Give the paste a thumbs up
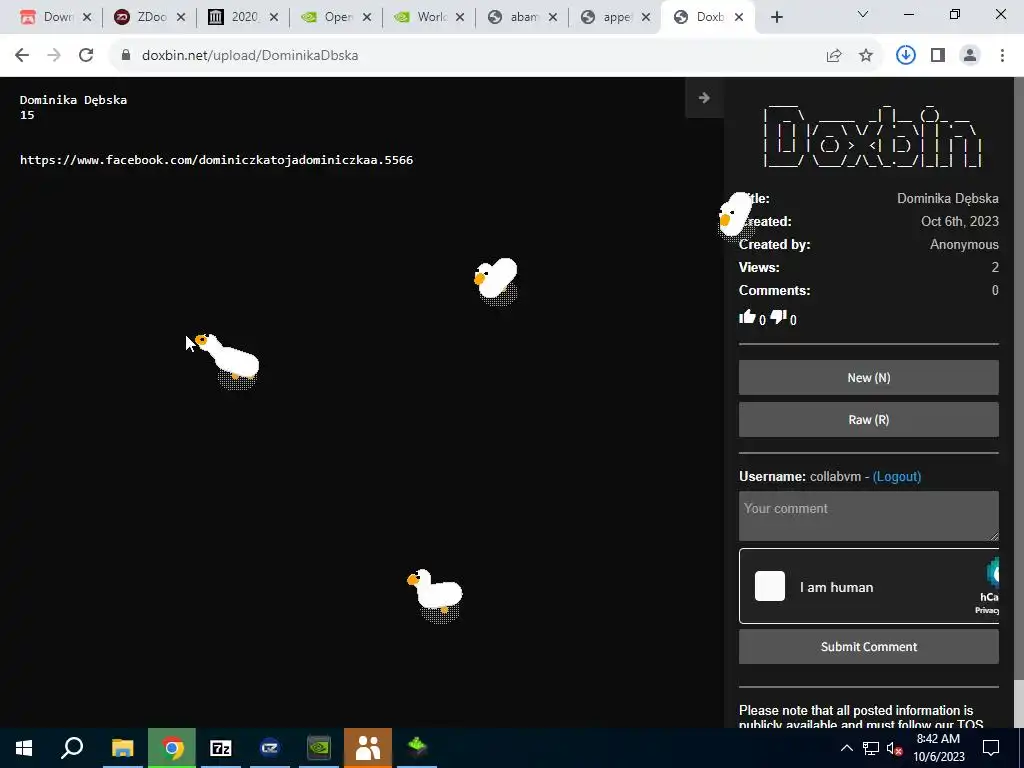This screenshot has height=768, width=1024. pyautogui.click(x=747, y=317)
